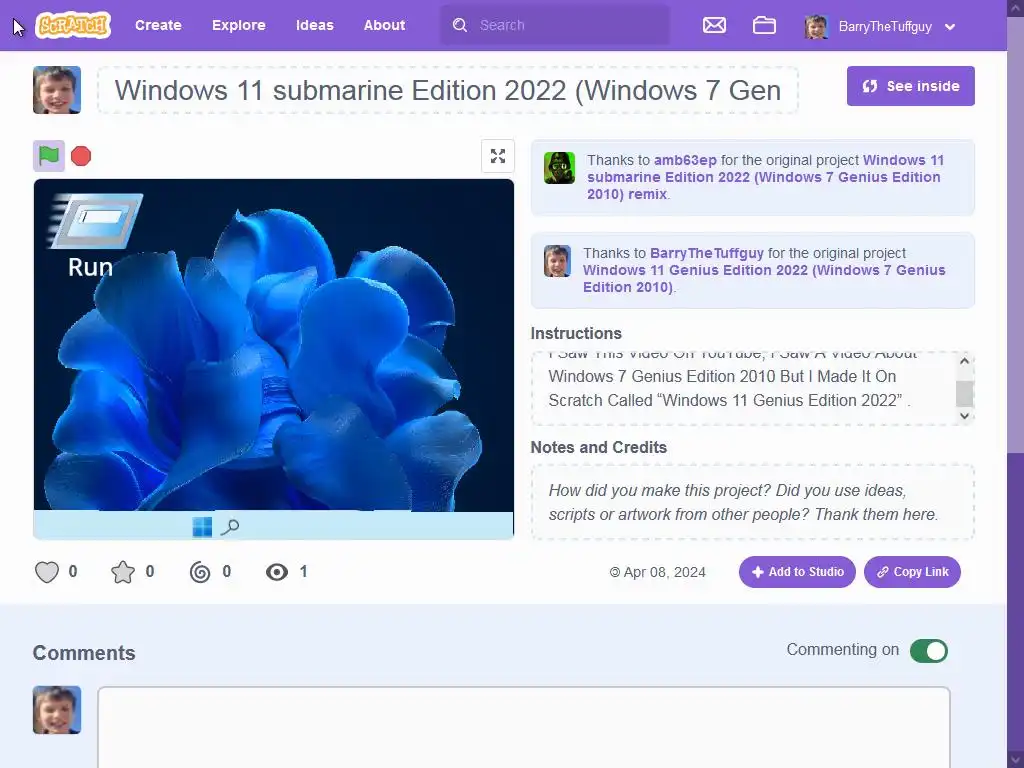Open Windows 11 Genius Edition 2022 link
The height and width of the screenshot is (768, 1024).
pyautogui.click(x=764, y=278)
